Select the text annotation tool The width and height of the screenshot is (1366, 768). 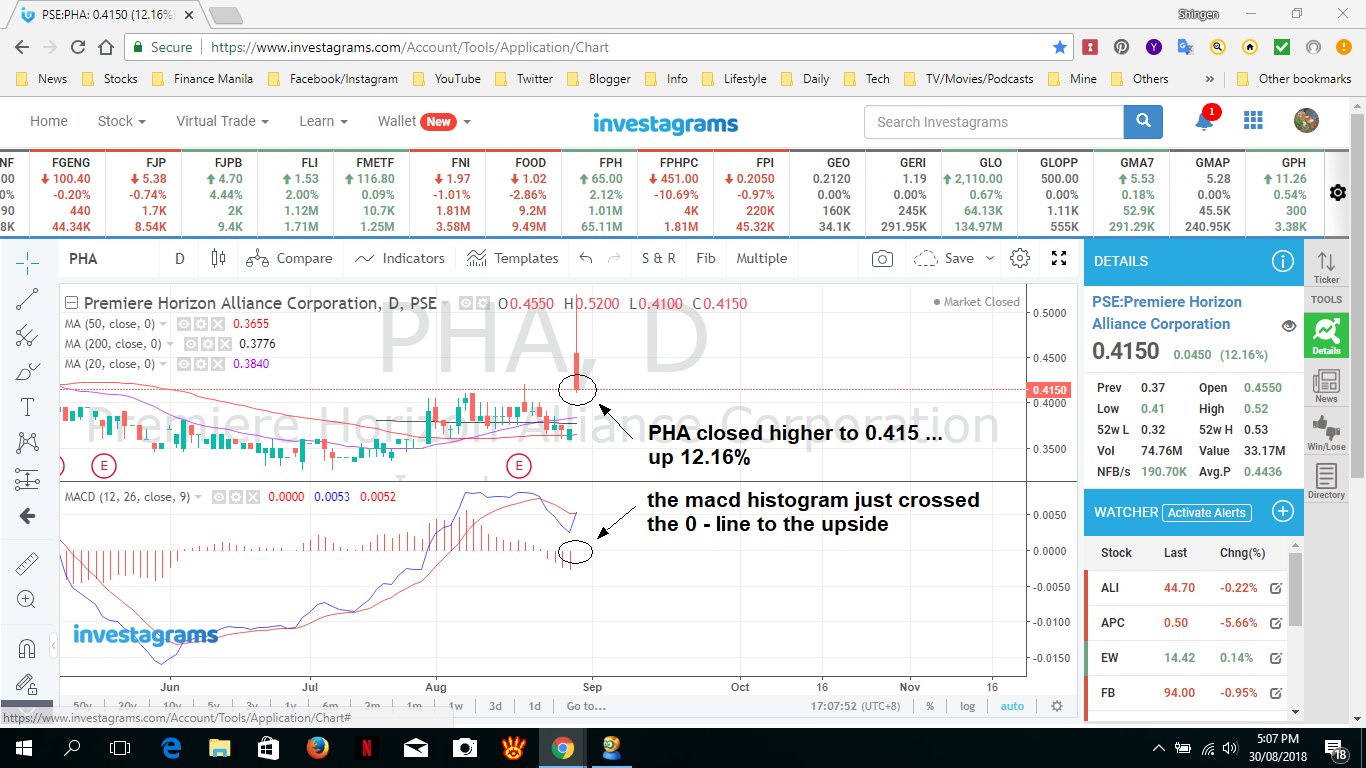[27, 407]
